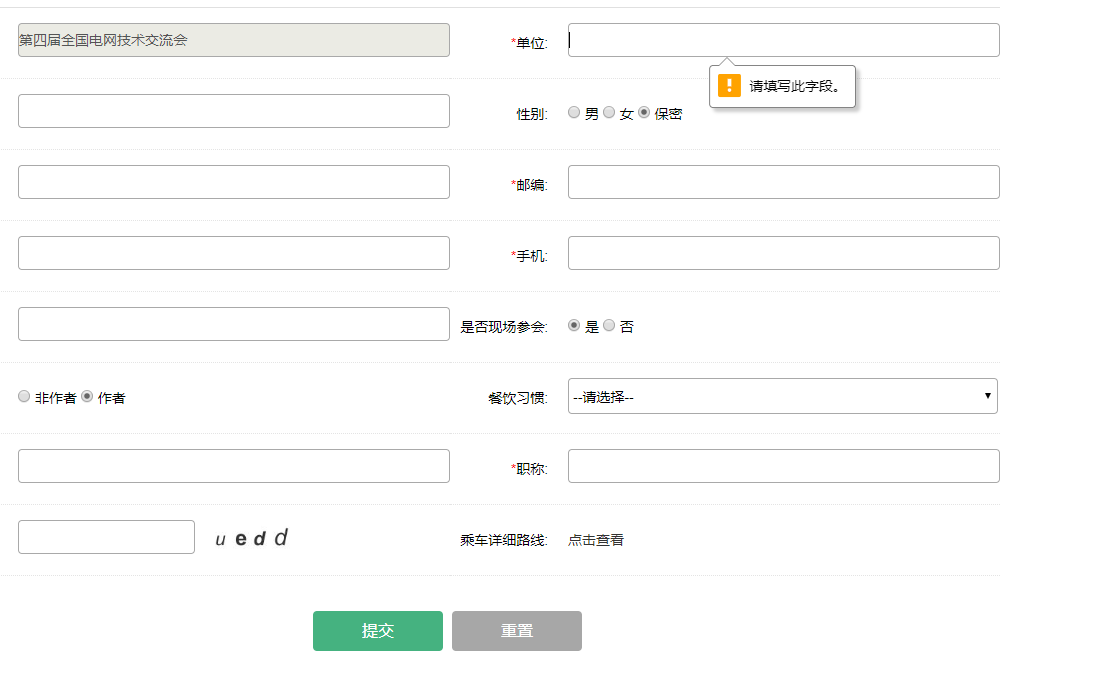Image resolution: width=1111 pixels, height=673 pixels.
Task: Choose the 作者 radio option
Action: coord(87,396)
